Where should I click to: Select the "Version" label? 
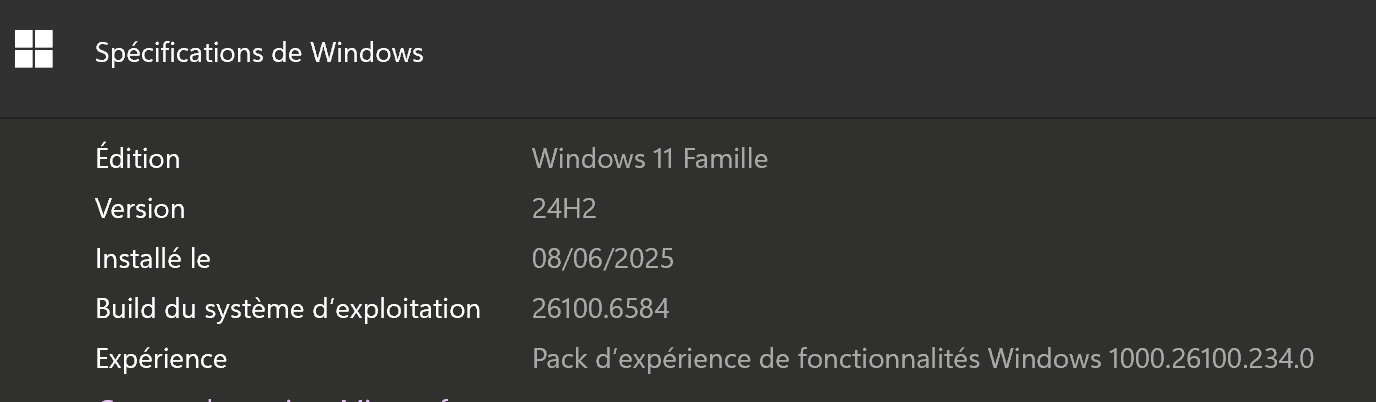140,208
